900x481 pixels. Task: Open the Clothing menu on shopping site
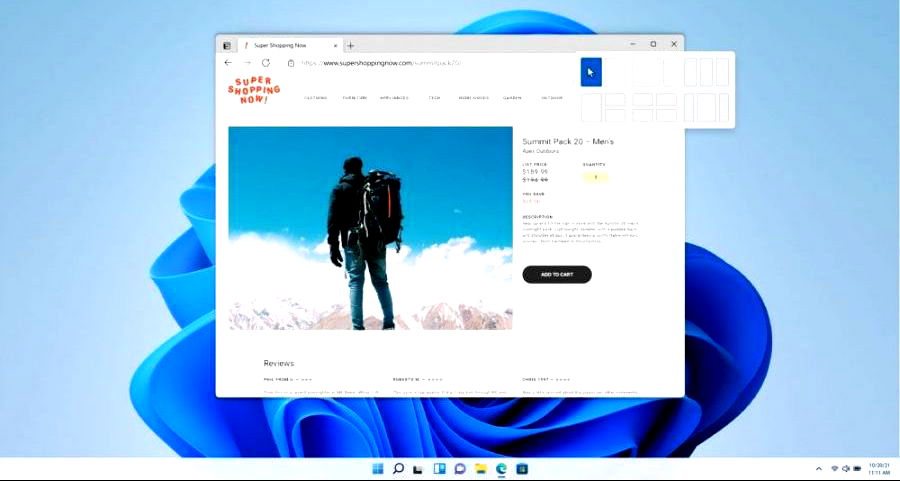pos(316,98)
